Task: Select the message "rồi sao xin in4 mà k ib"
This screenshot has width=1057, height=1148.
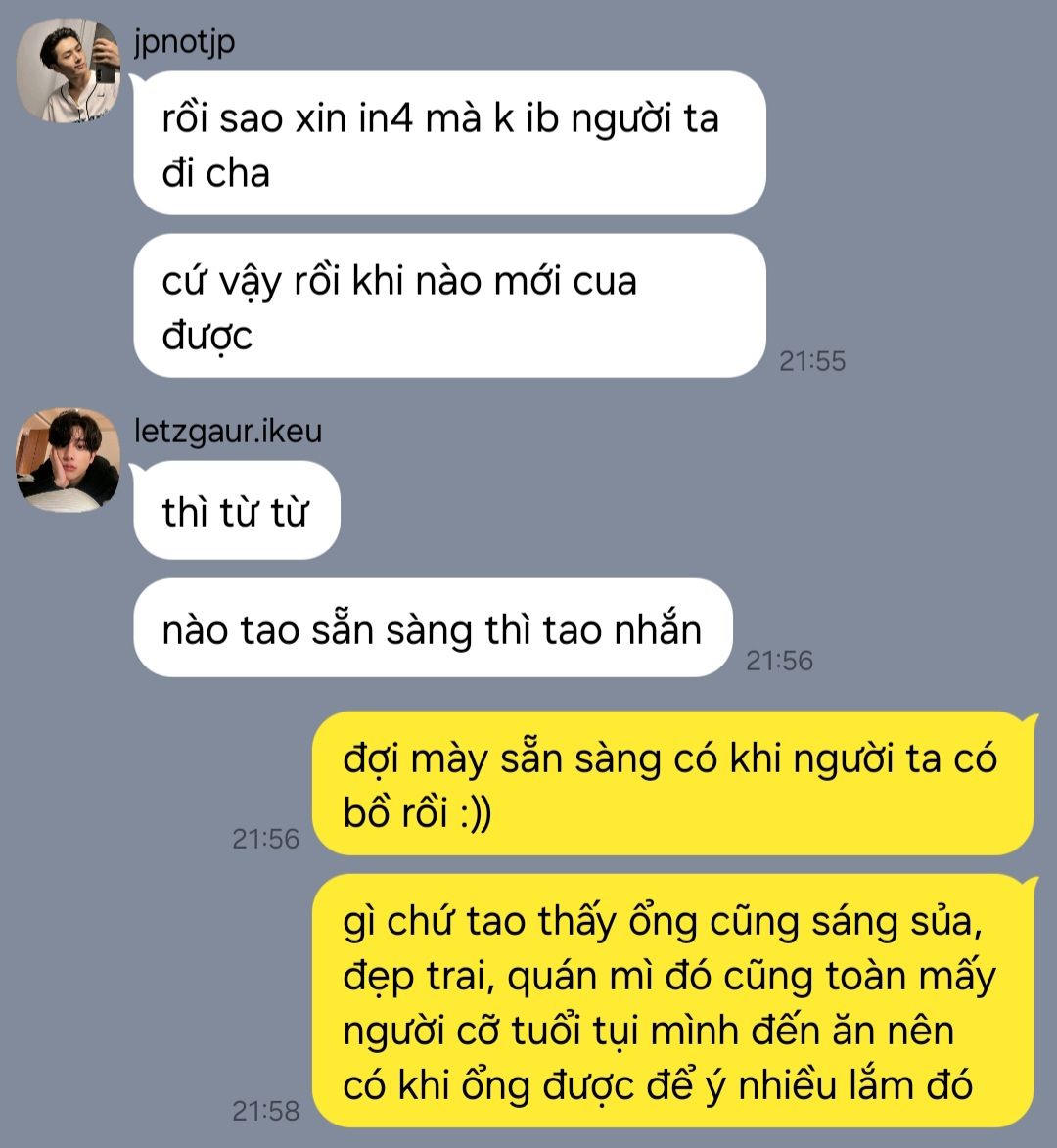Action: coord(449,144)
